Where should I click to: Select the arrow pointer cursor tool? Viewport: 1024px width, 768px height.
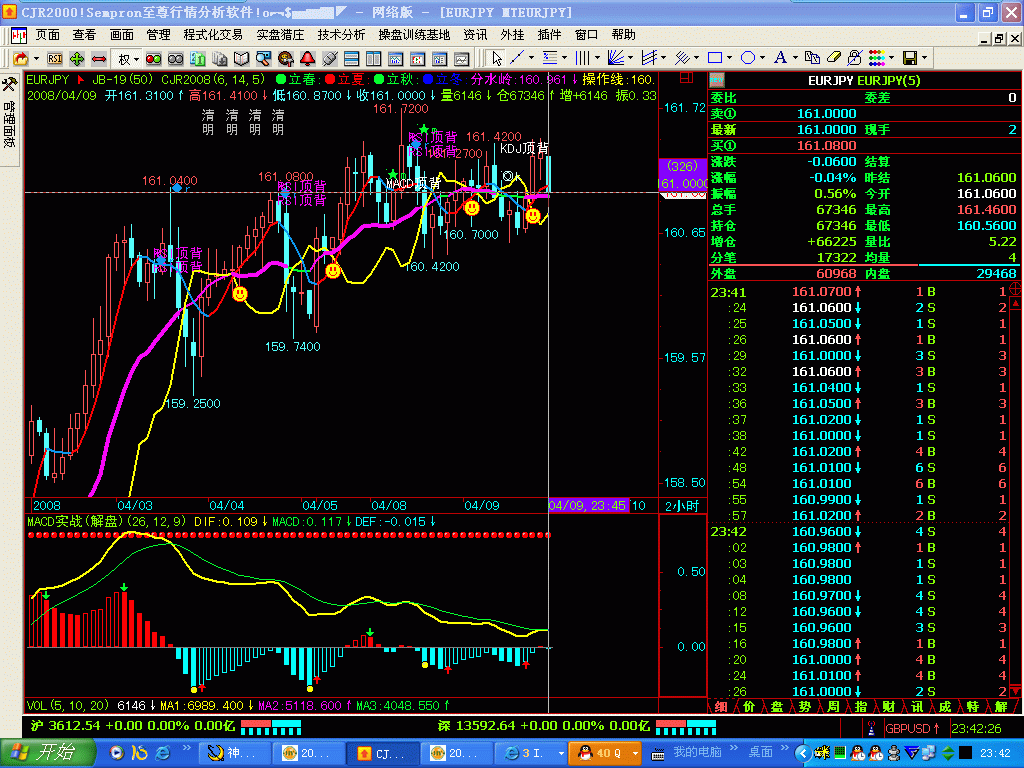coord(497,59)
